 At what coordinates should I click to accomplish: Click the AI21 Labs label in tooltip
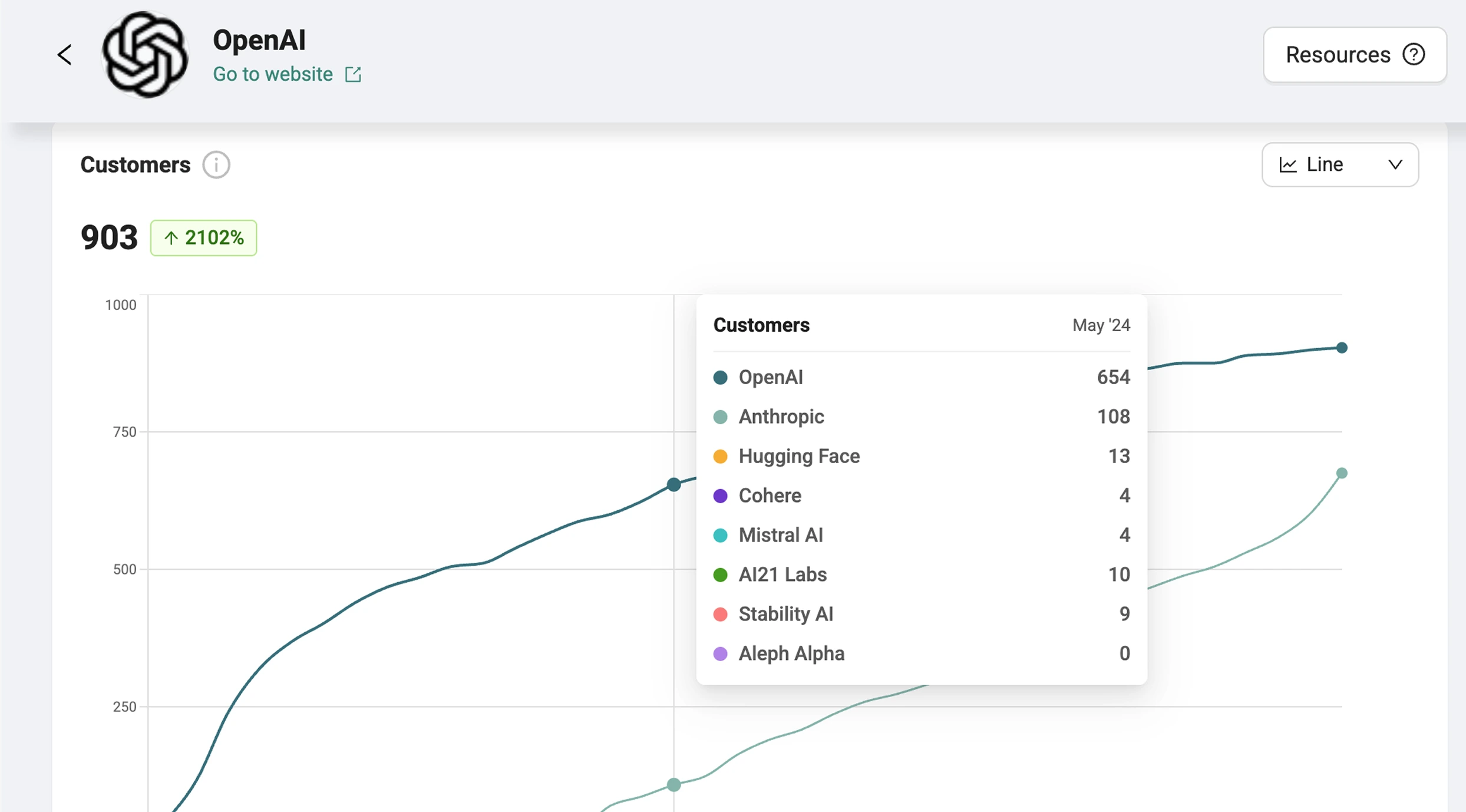click(x=782, y=575)
